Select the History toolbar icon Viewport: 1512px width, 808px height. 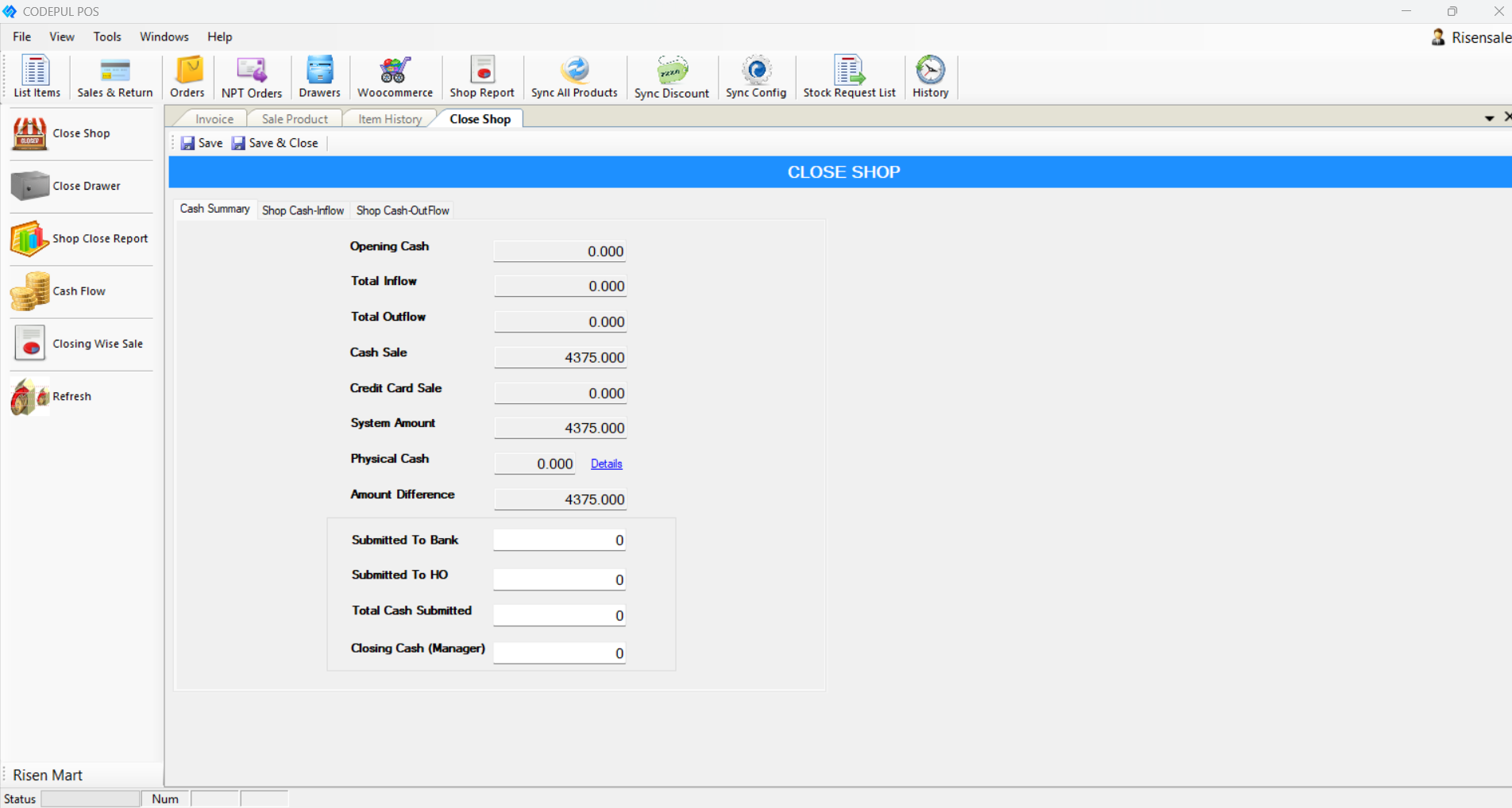pos(929,76)
